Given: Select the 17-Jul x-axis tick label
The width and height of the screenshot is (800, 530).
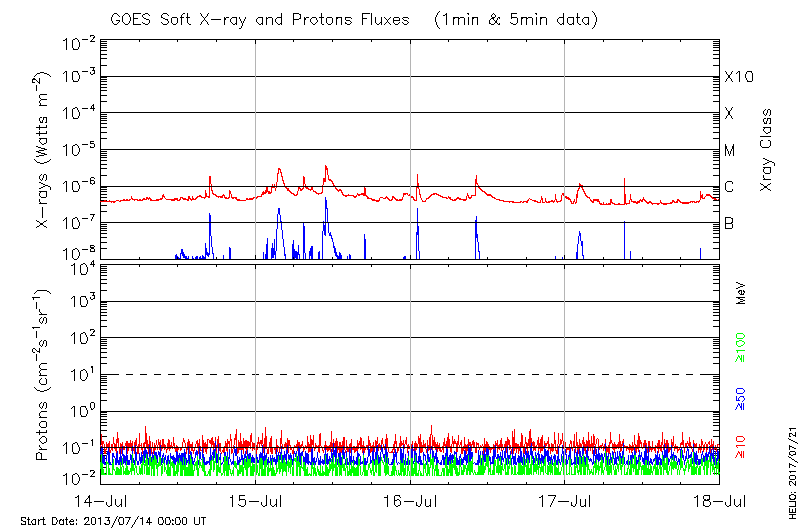Looking at the screenshot, I should coord(565,499).
